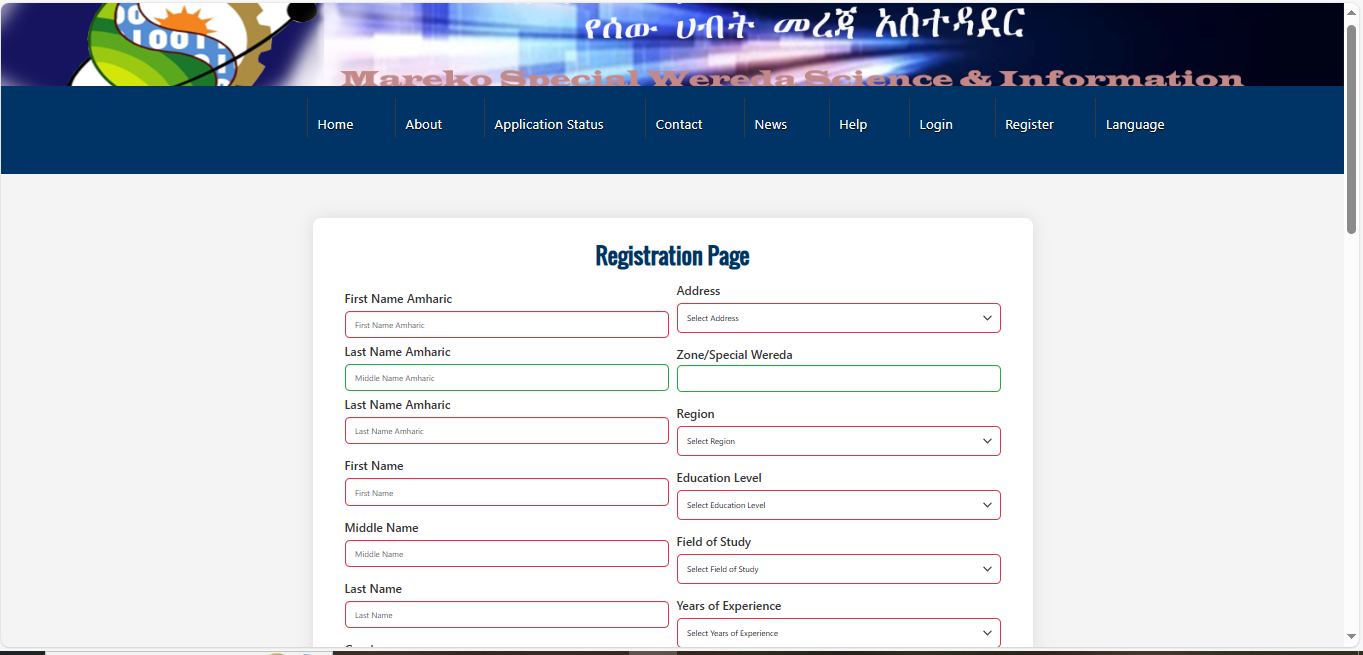Focus the English Last Name input field
The width and height of the screenshot is (1363, 655).
pos(506,615)
